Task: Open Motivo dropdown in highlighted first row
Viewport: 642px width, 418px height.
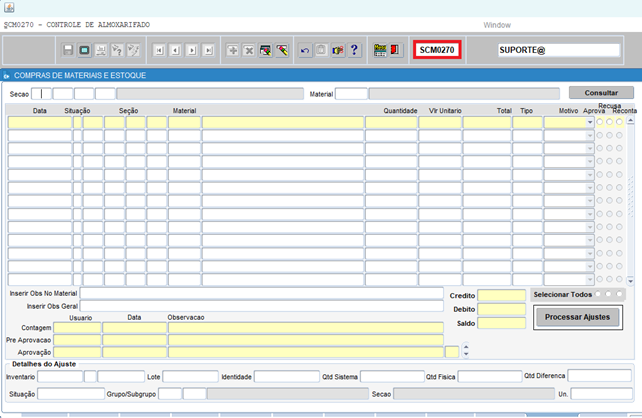Action: click(590, 122)
